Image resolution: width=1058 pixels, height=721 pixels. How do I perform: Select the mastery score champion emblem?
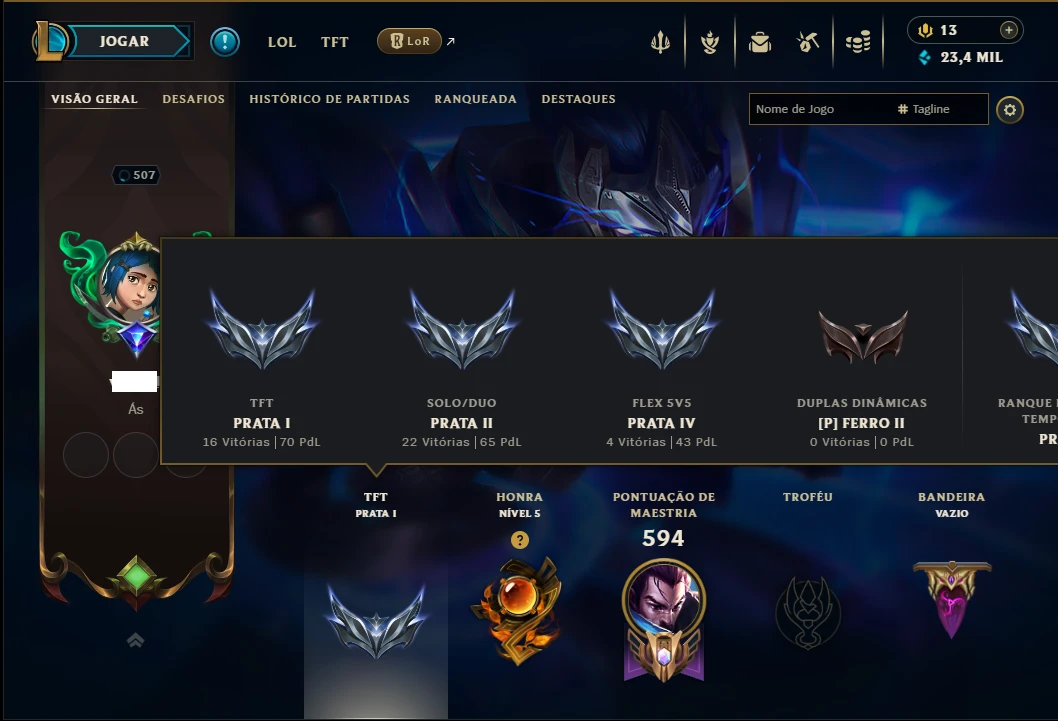pyautogui.click(x=664, y=619)
